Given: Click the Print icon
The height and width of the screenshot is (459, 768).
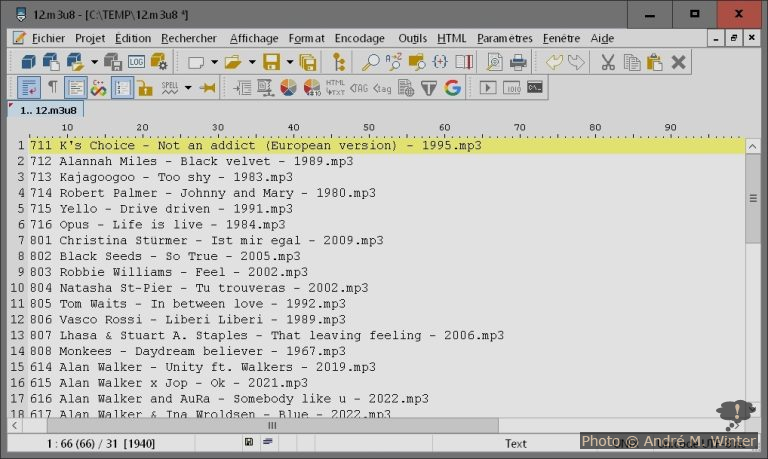Looking at the screenshot, I should click(518, 62).
